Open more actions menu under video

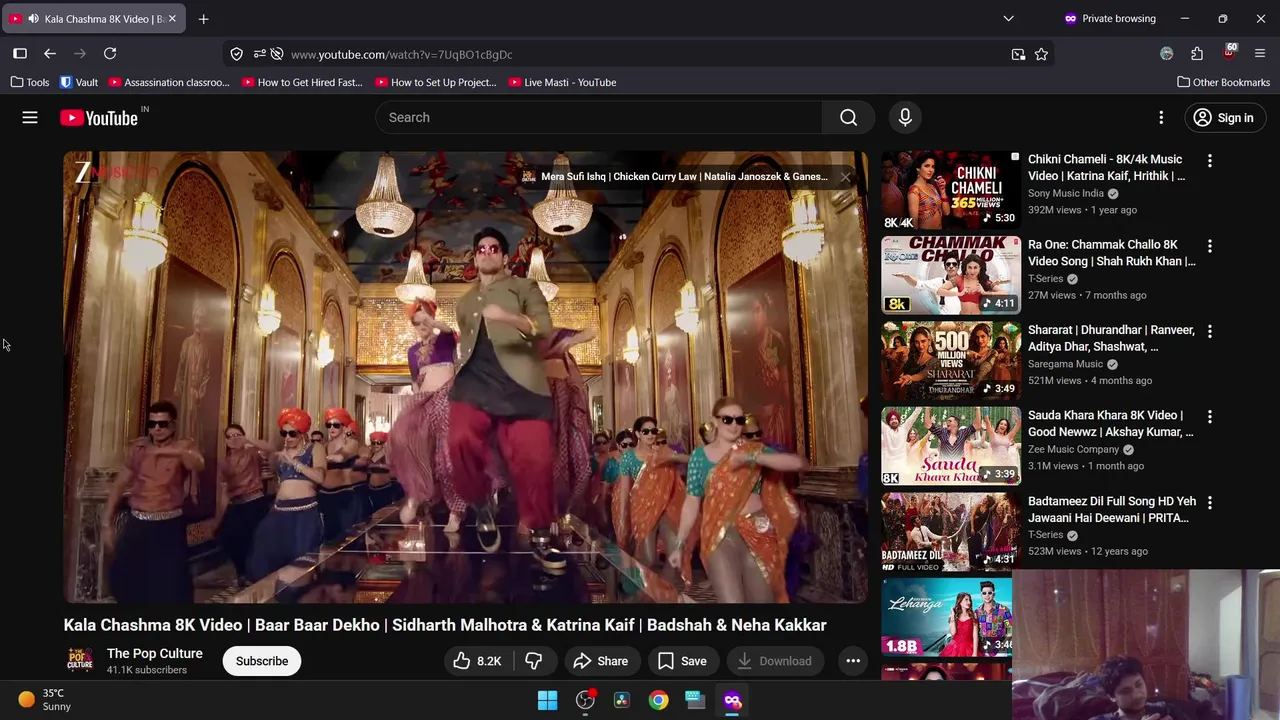point(853,661)
